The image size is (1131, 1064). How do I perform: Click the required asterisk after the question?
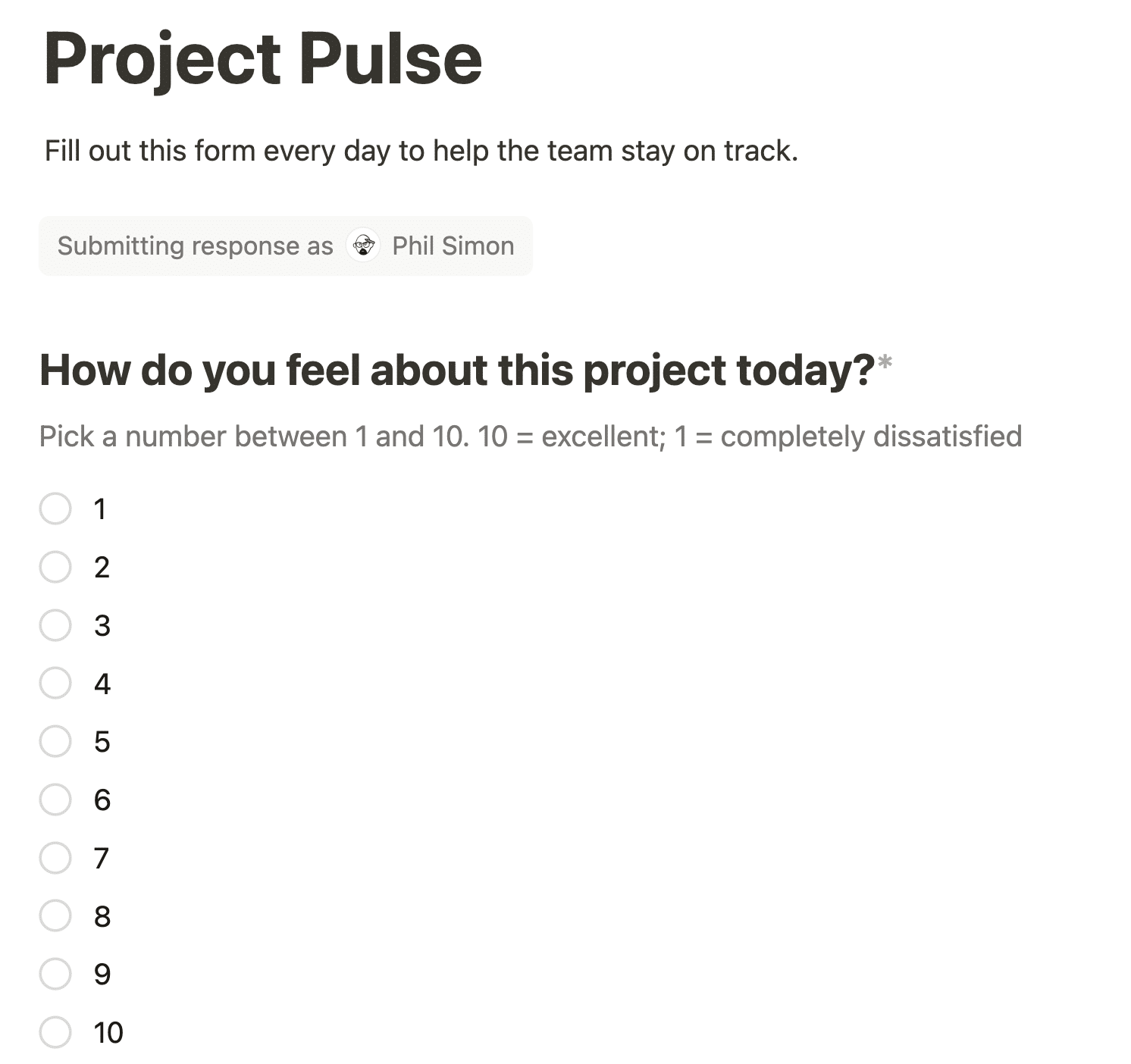(884, 364)
